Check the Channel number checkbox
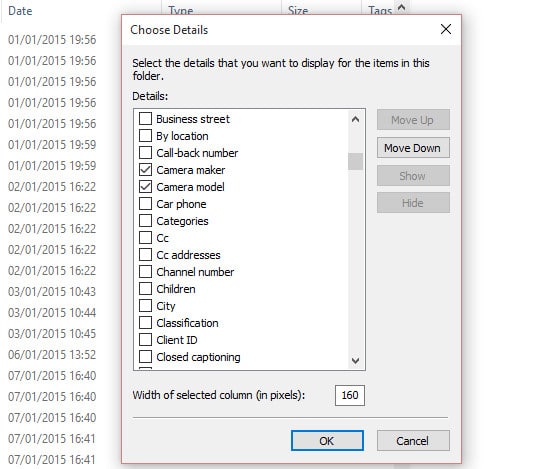Viewport: 546px width, 469px height. point(145,272)
